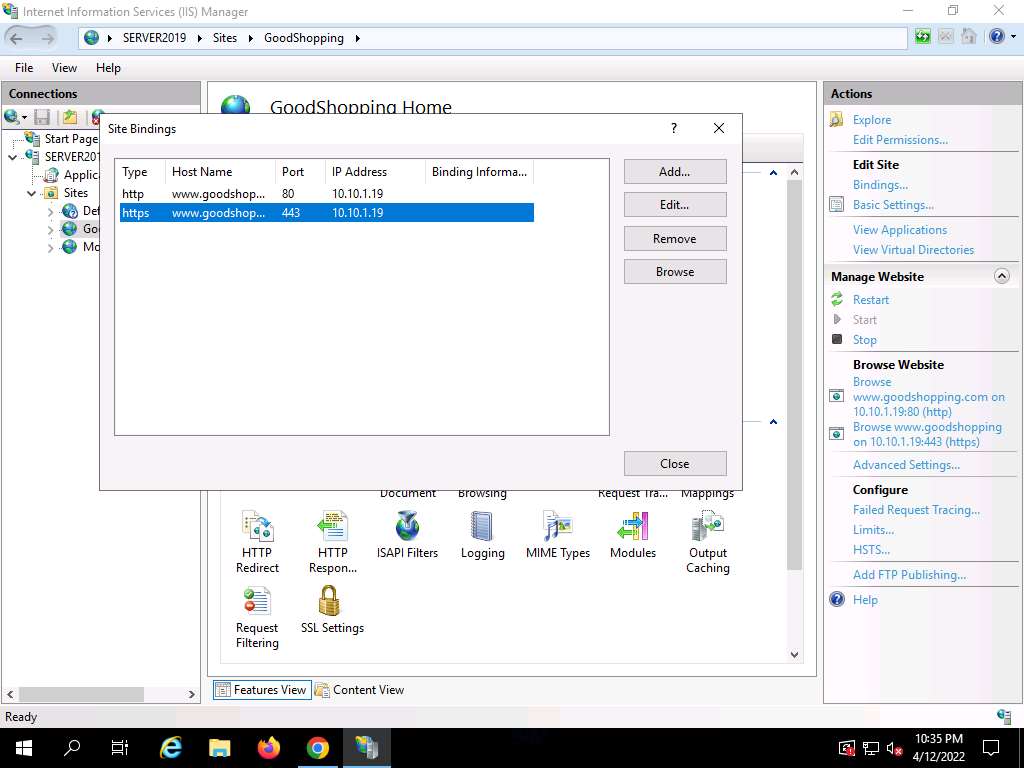The width and height of the screenshot is (1024, 768).
Task: Launch Firefox from the taskbar
Action: point(268,748)
